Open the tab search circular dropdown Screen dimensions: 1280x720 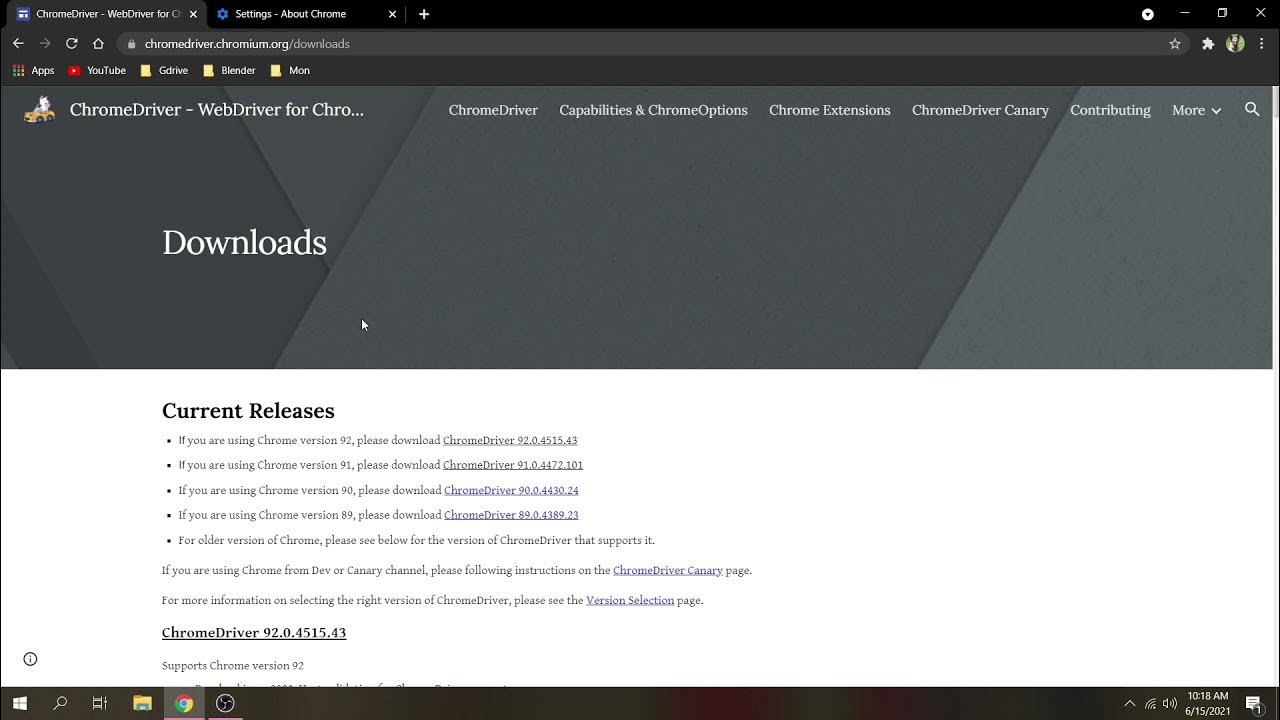click(x=1148, y=14)
